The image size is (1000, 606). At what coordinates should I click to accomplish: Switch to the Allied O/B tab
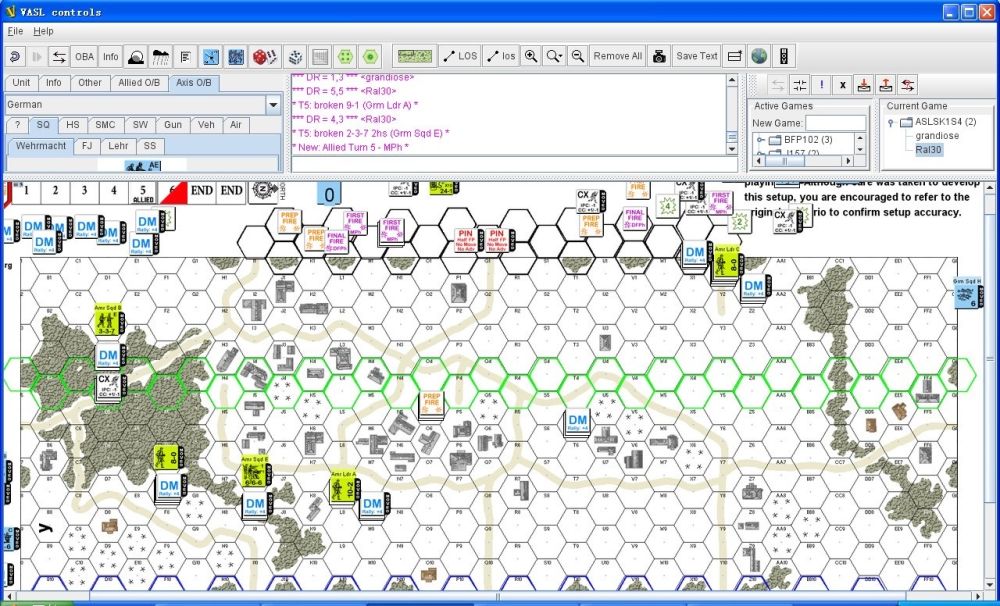(139, 82)
